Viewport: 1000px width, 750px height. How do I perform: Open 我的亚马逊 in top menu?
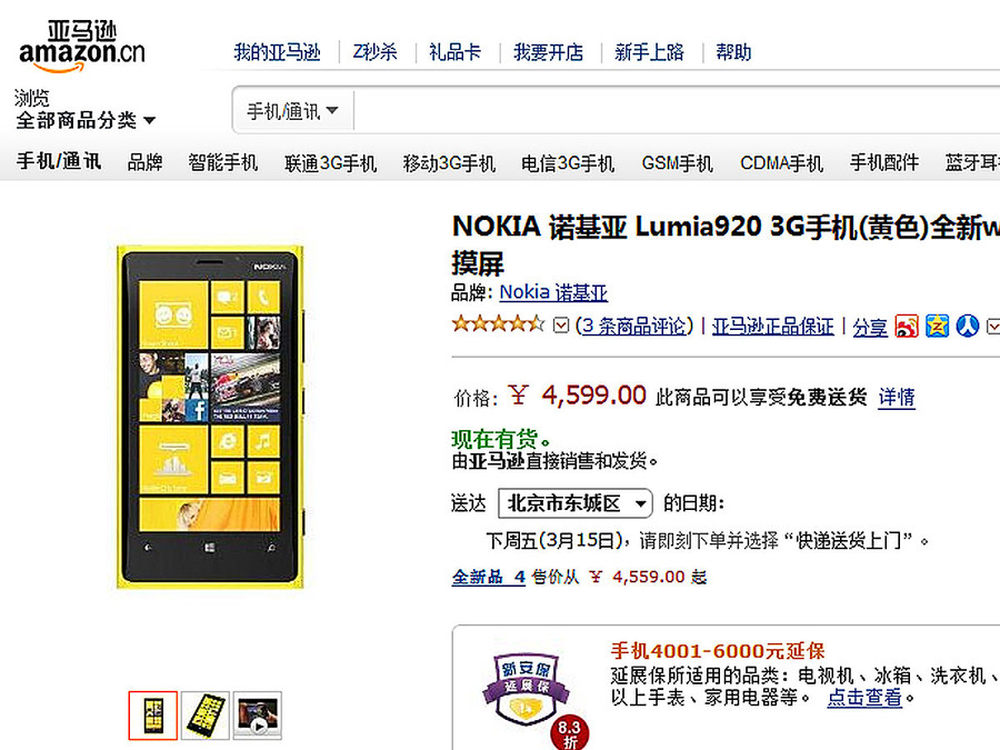[x=277, y=52]
